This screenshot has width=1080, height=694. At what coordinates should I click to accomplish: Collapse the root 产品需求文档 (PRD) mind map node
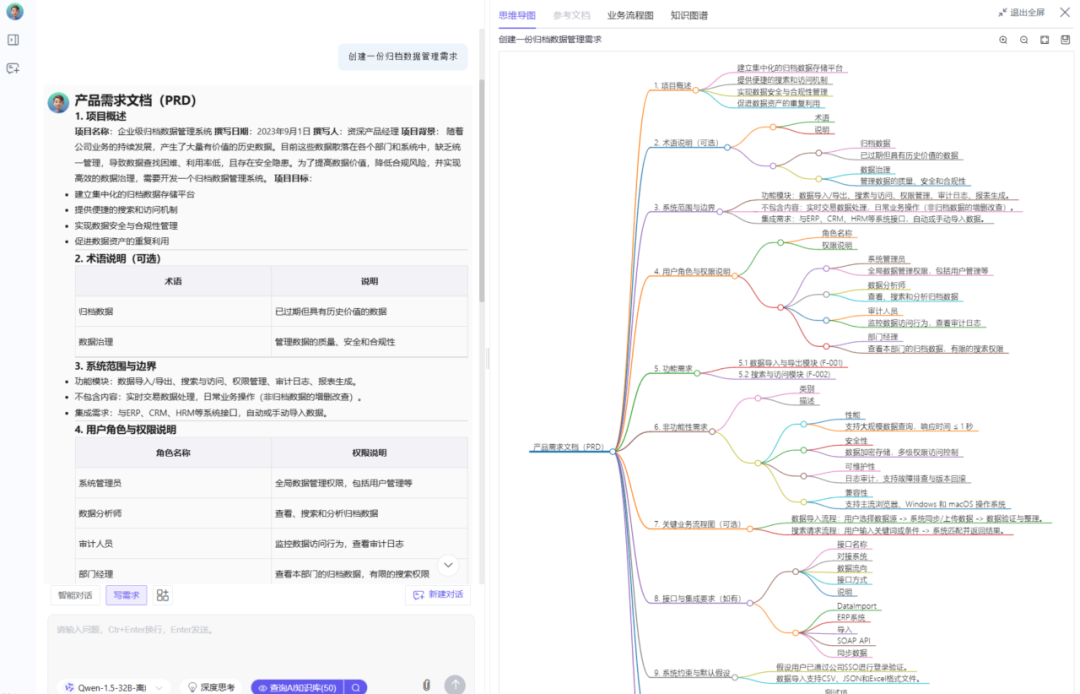[612, 452]
